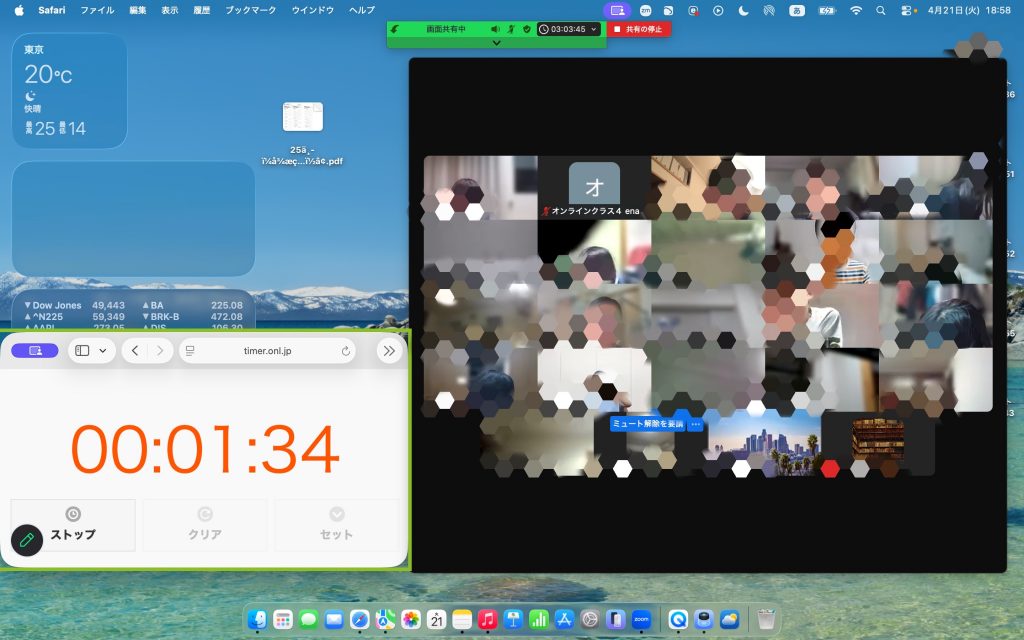This screenshot has width=1024, height=640.
Task: Expand the screen share control bar chevron
Action: coord(497,43)
